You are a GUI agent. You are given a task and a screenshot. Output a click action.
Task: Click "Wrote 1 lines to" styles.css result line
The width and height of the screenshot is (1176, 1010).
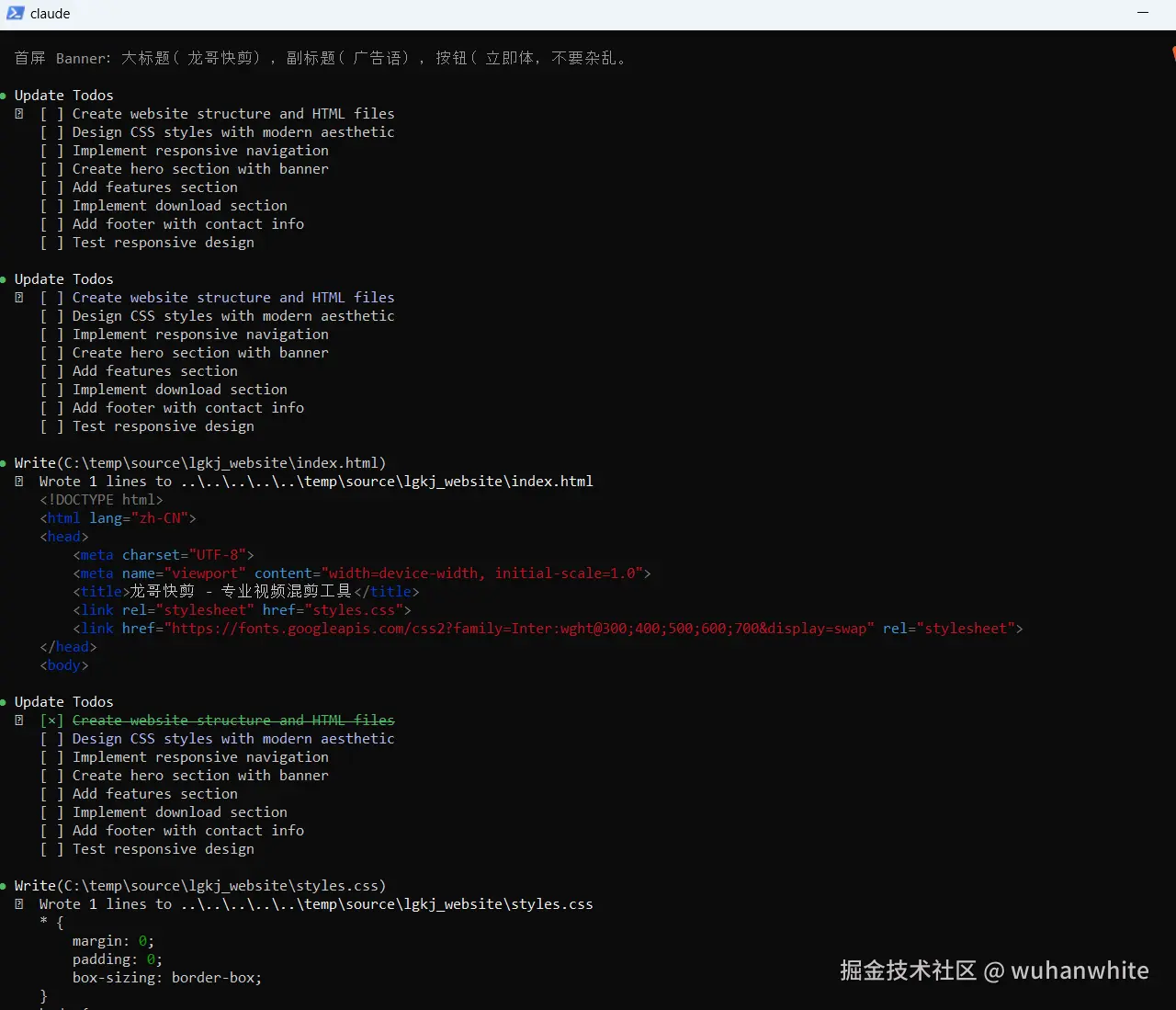pos(316,904)
